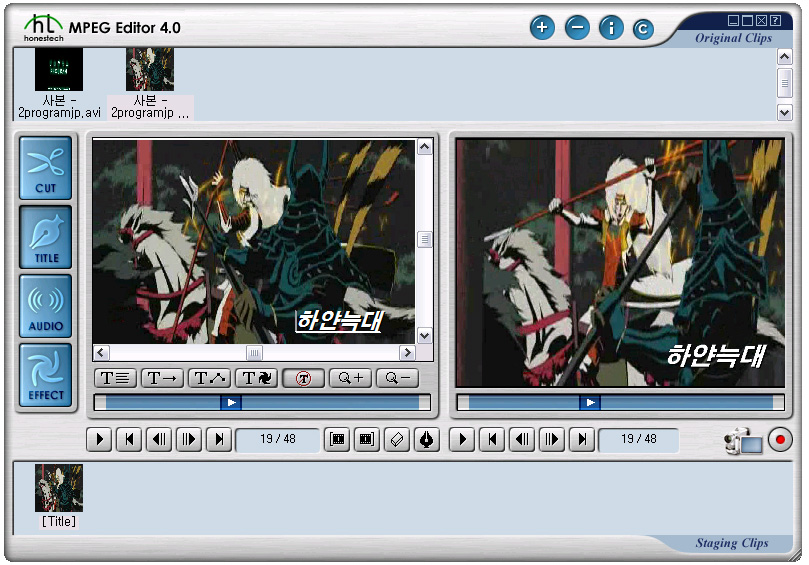Play the right output preview
This screenshot has height=565, width=809.
click(x=462, y=440)
